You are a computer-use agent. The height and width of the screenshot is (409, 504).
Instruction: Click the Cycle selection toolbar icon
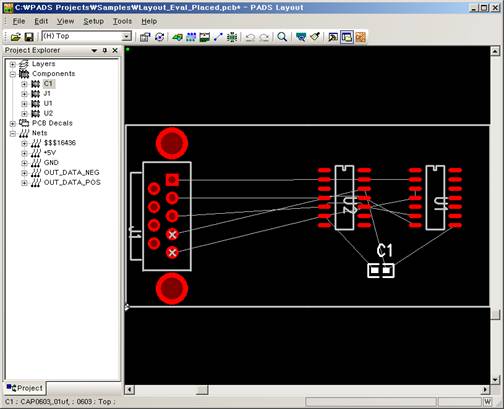[159, 37]
